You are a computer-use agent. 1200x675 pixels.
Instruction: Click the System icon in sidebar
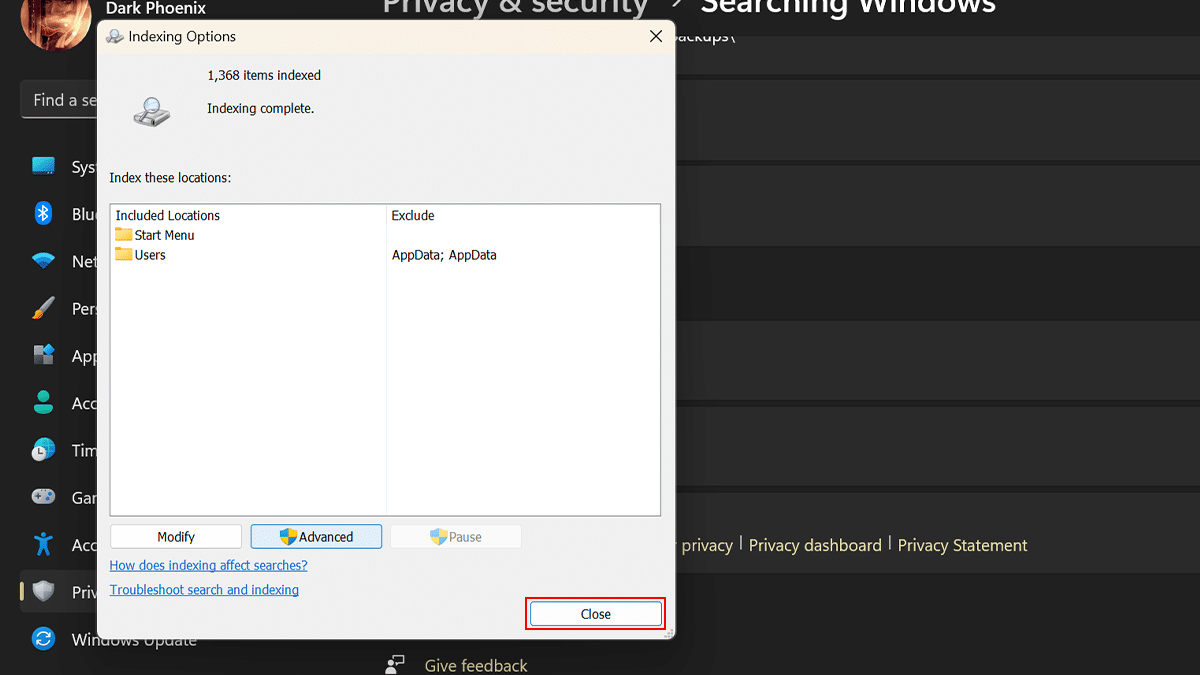coord(43,166)
